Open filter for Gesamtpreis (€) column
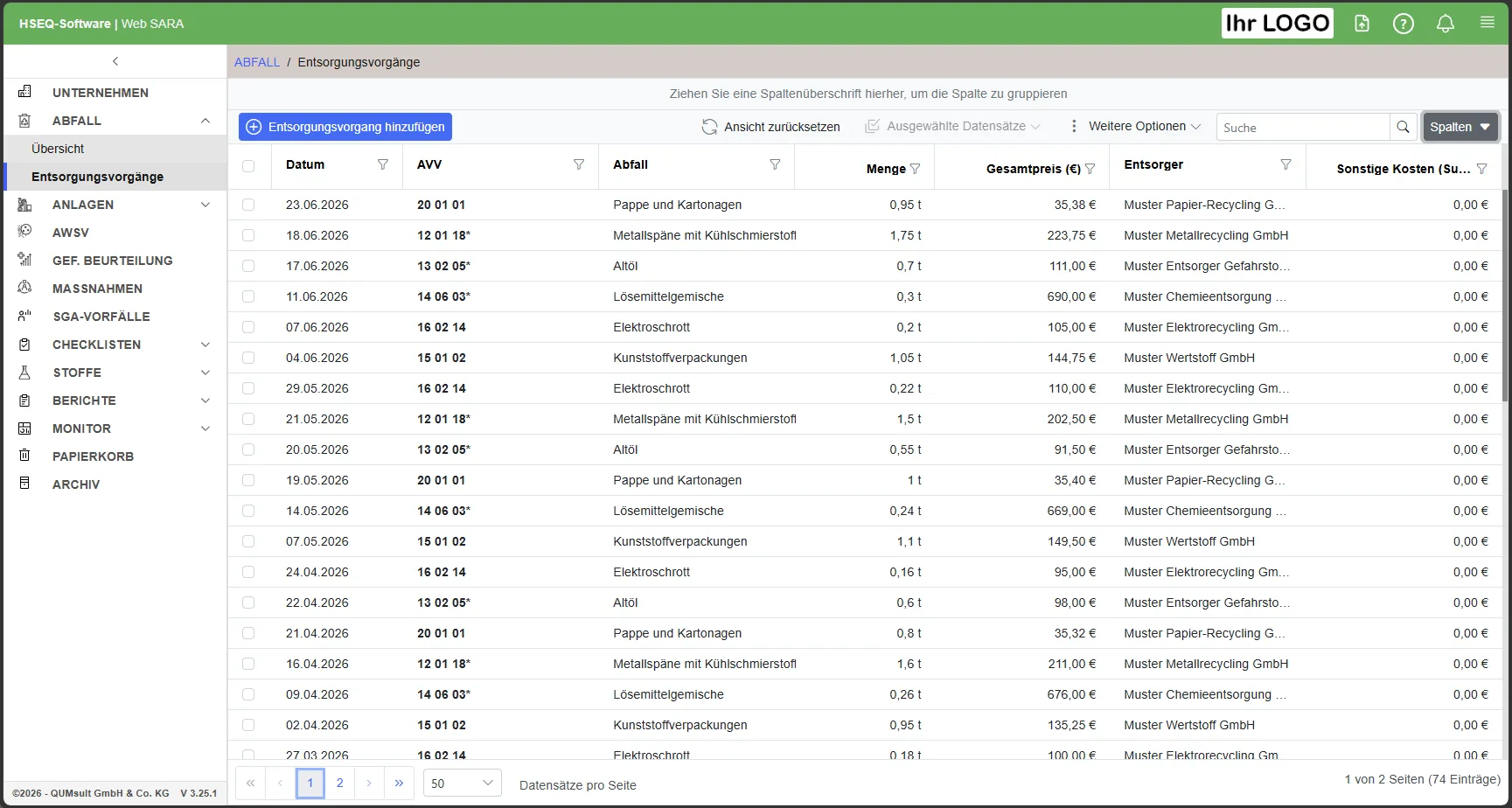1512x808 pixels. click(x=1090, y=169)
